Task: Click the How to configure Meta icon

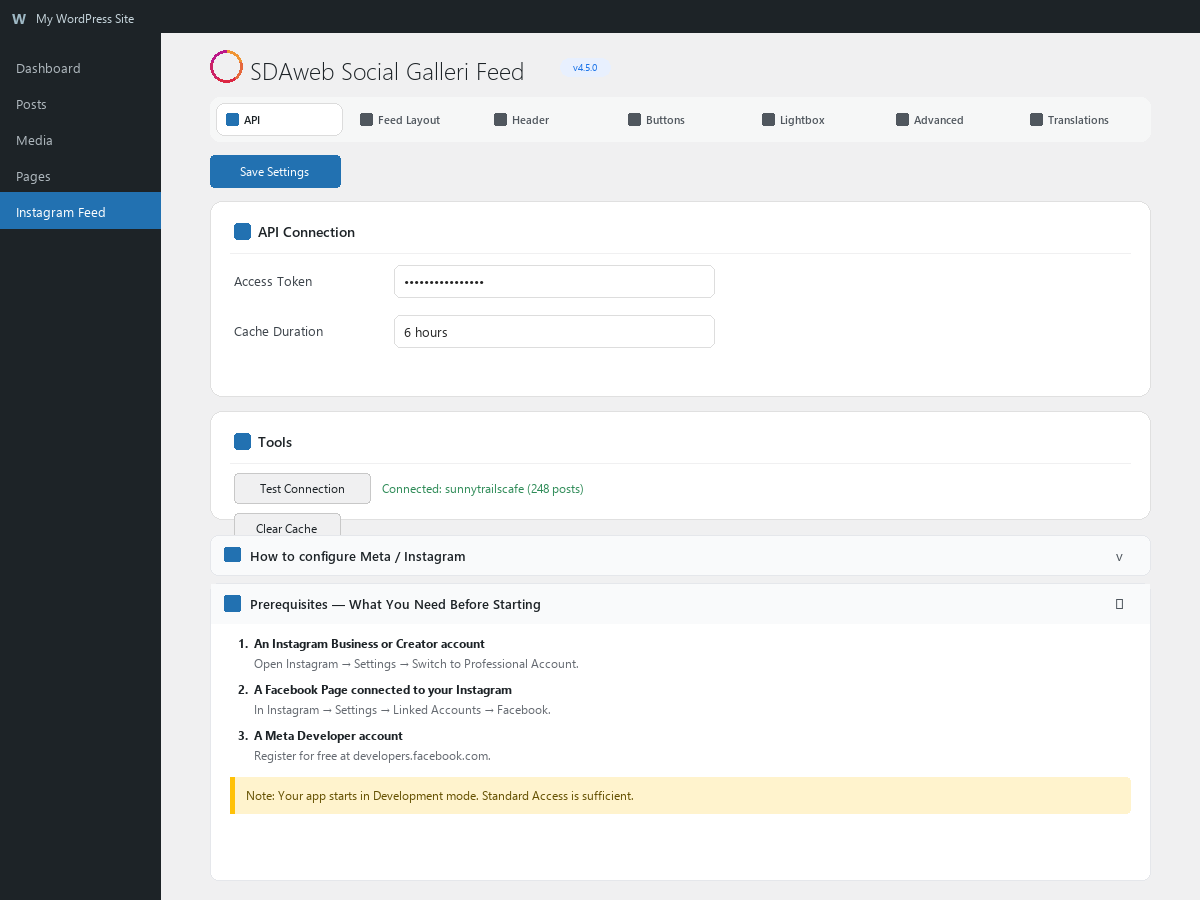Action: (x=233, y=556)
